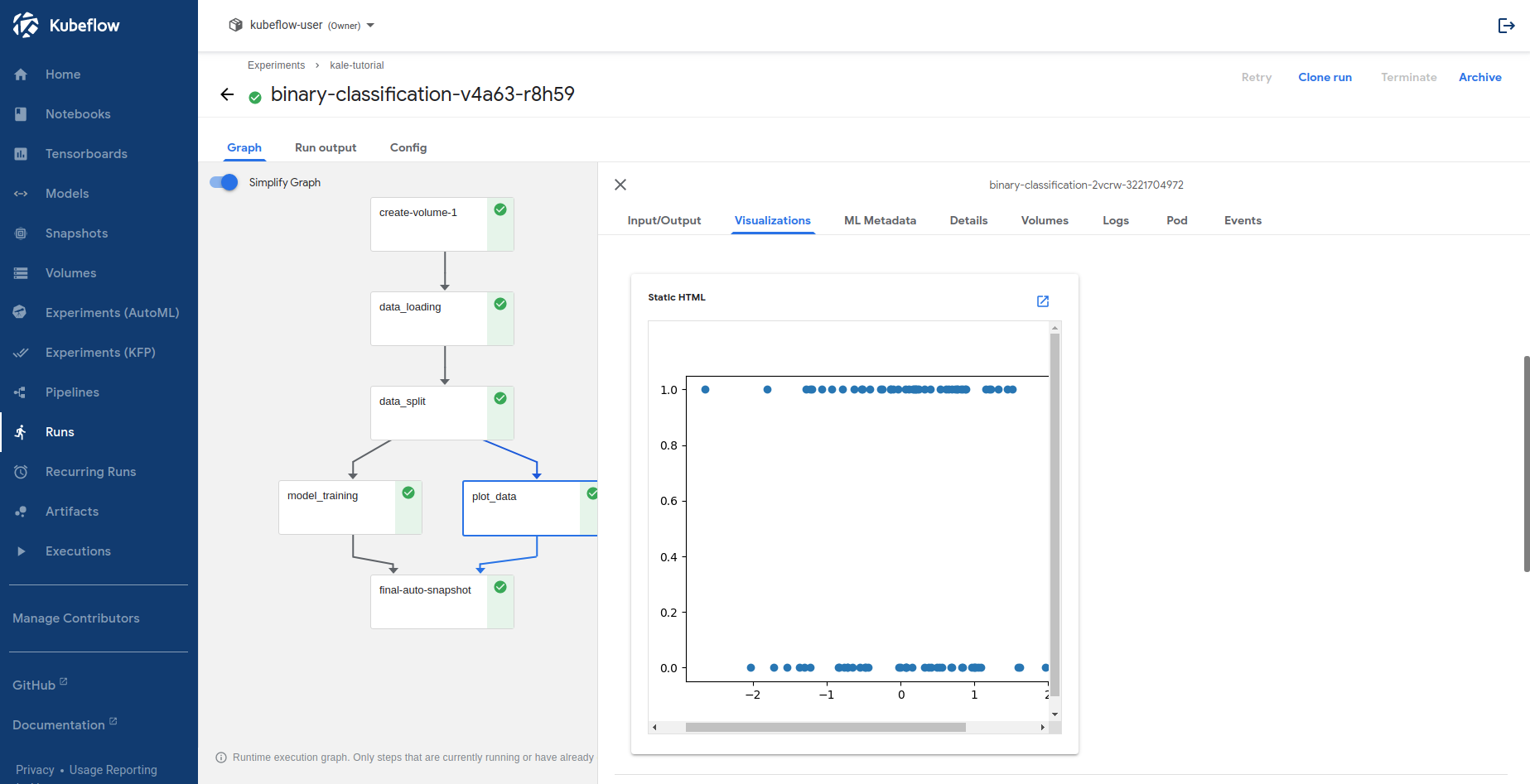Image resolution: width=1530 pixels, height=784 pixels.
Task: Select the data_split graph node
Action: pyautogui.click(x=442, y=413)
